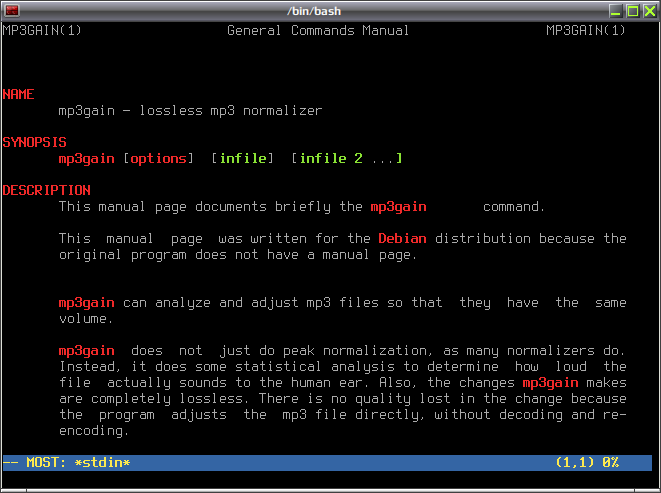This screenshot has height=493, width=661.
Task: Click the SYNOPSIS section heading
Action: [35, 142]
